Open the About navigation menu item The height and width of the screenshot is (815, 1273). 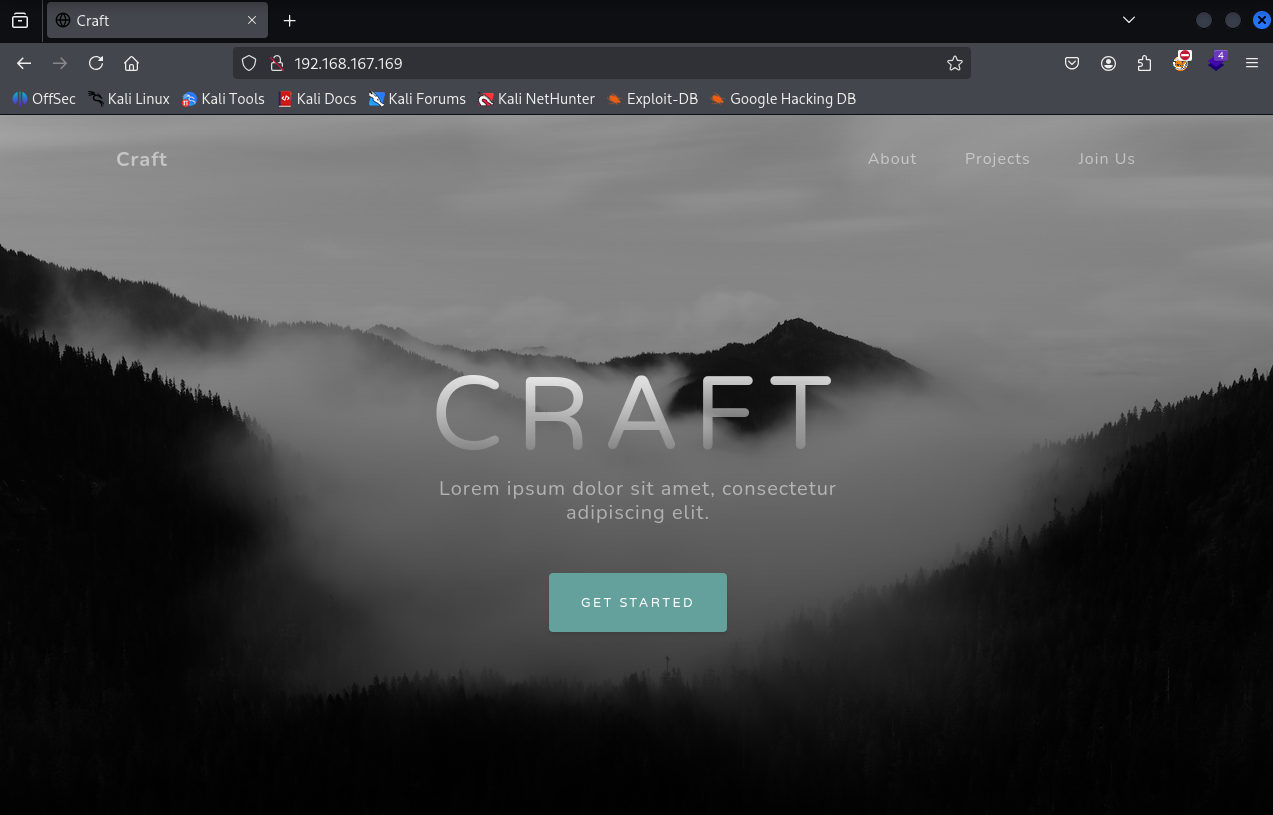(892, 159)
